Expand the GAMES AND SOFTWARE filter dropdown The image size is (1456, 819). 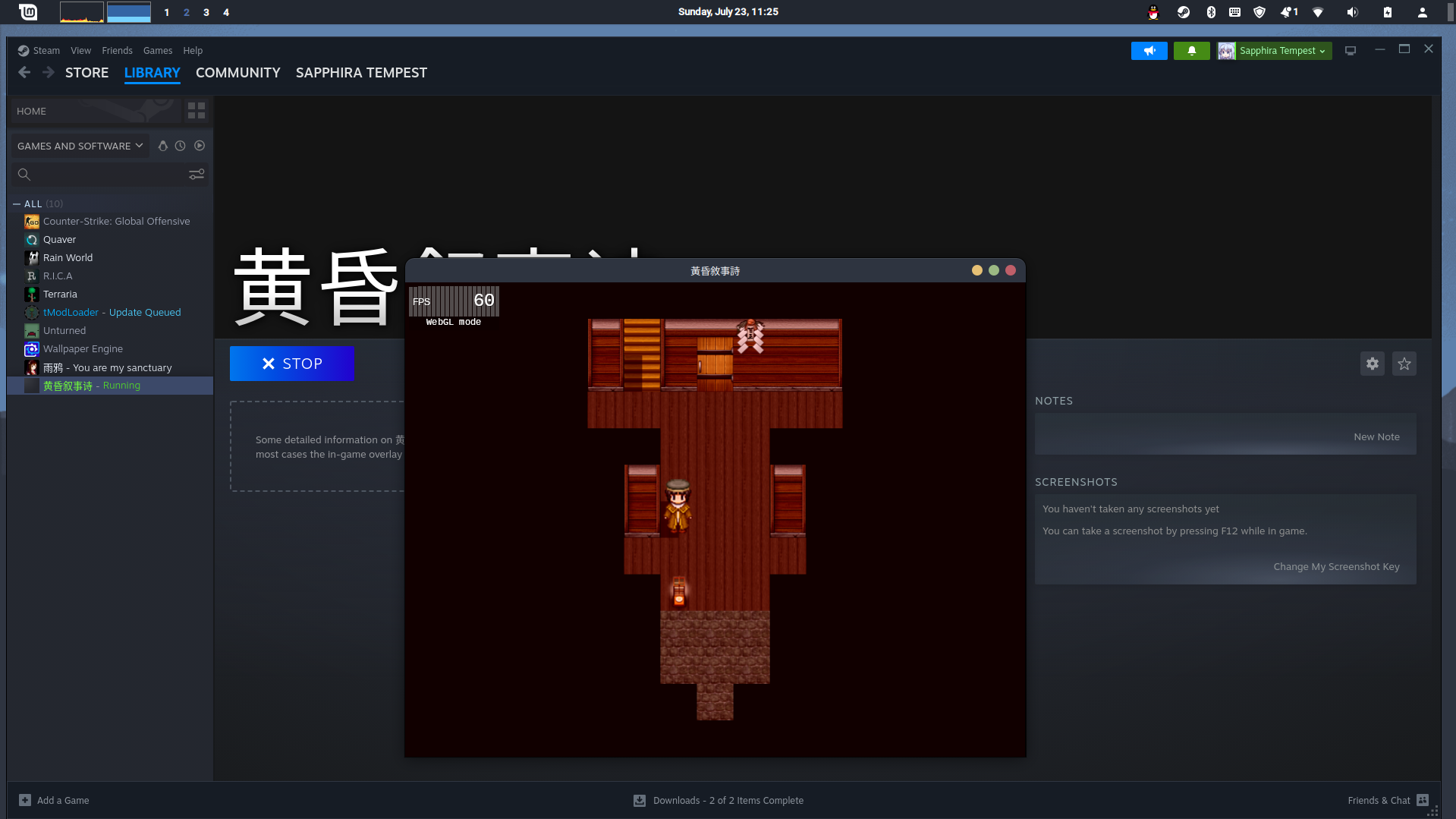80,146
